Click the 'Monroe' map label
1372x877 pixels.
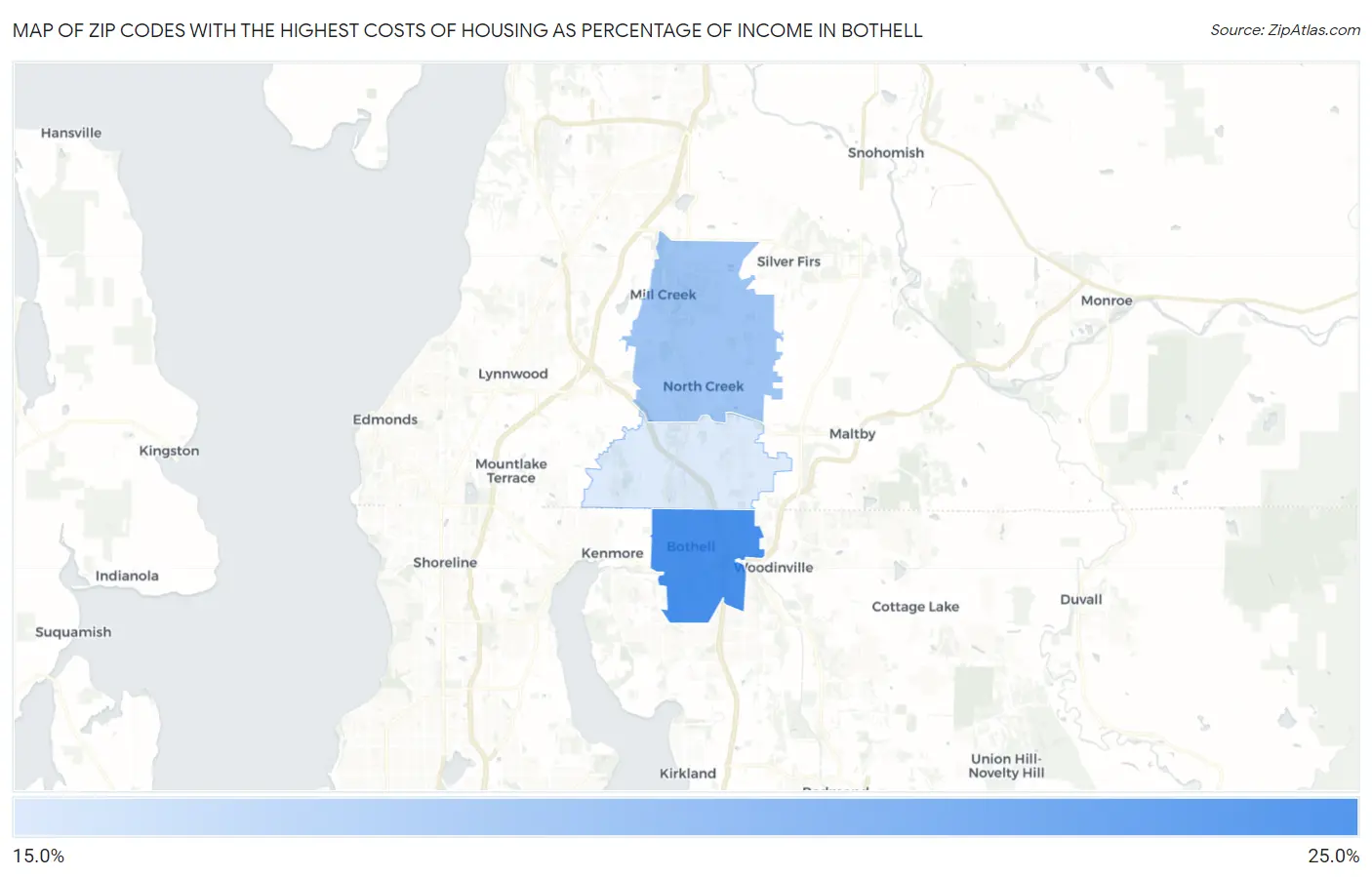(1107, 300)
